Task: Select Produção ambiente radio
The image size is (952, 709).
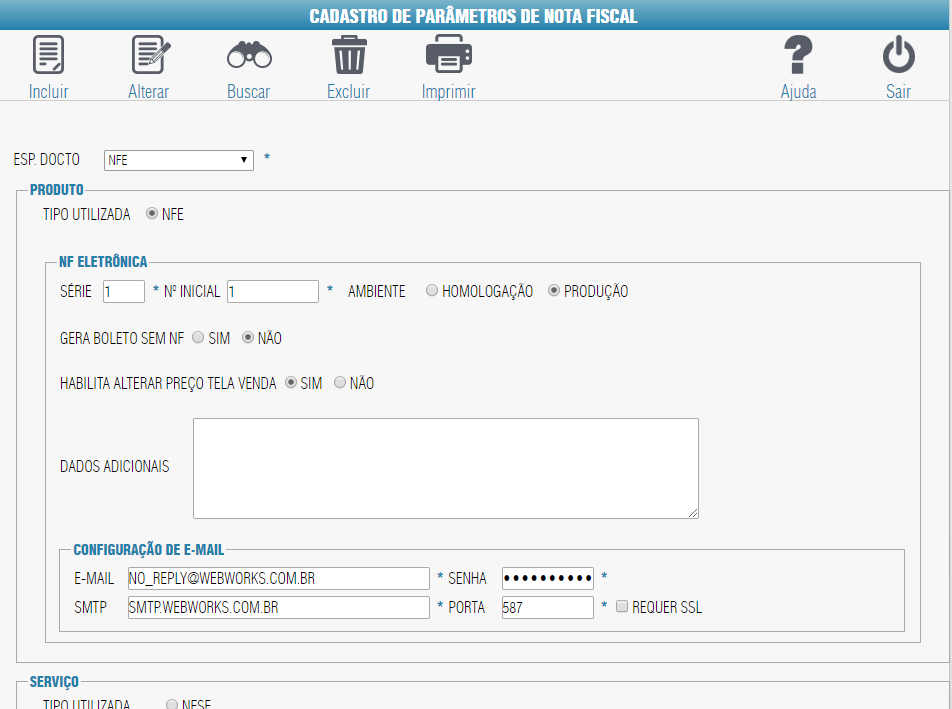Action: [554, 290]
